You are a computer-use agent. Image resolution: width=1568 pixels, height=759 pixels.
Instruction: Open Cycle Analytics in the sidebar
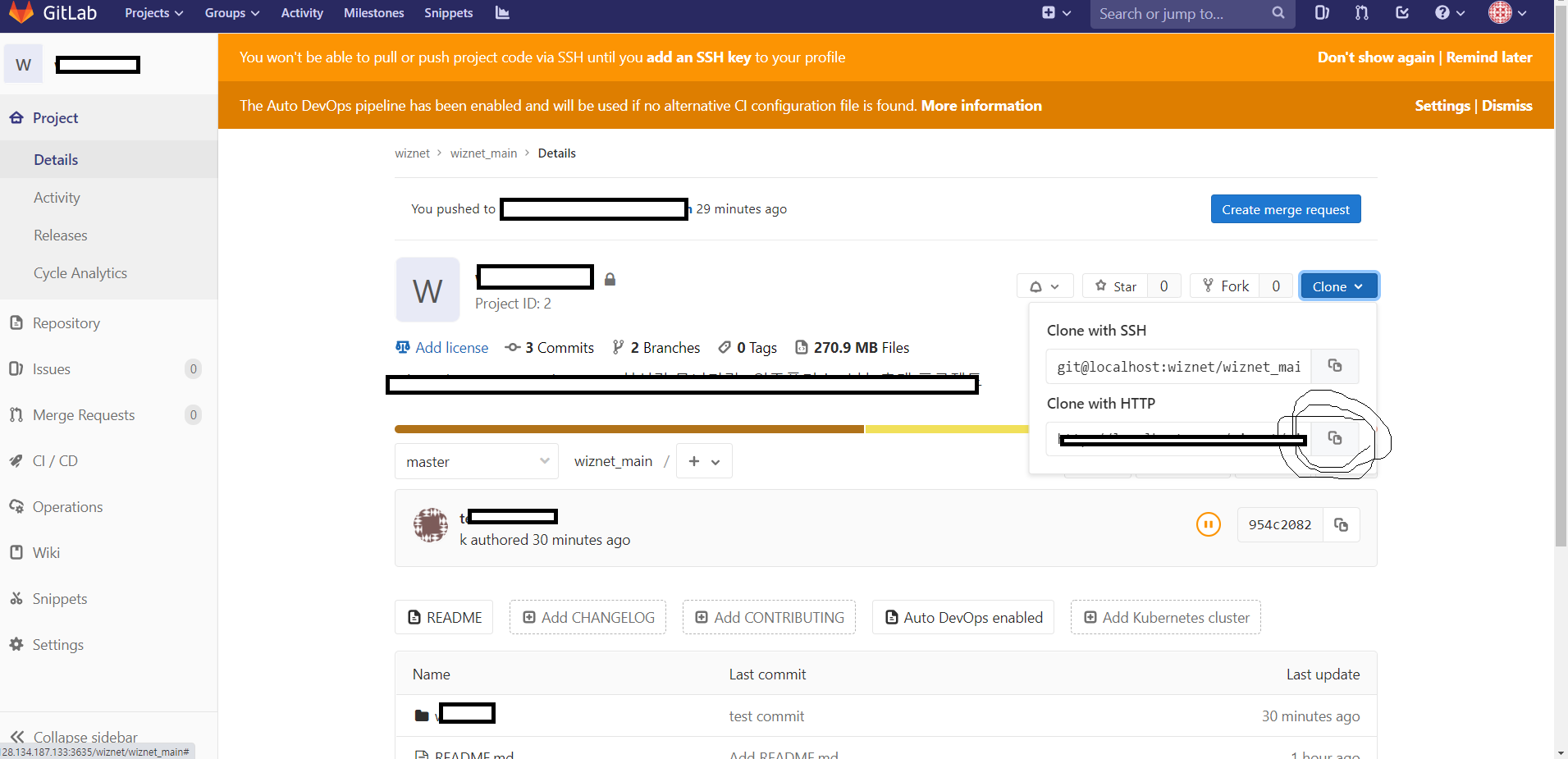[108, 273]
